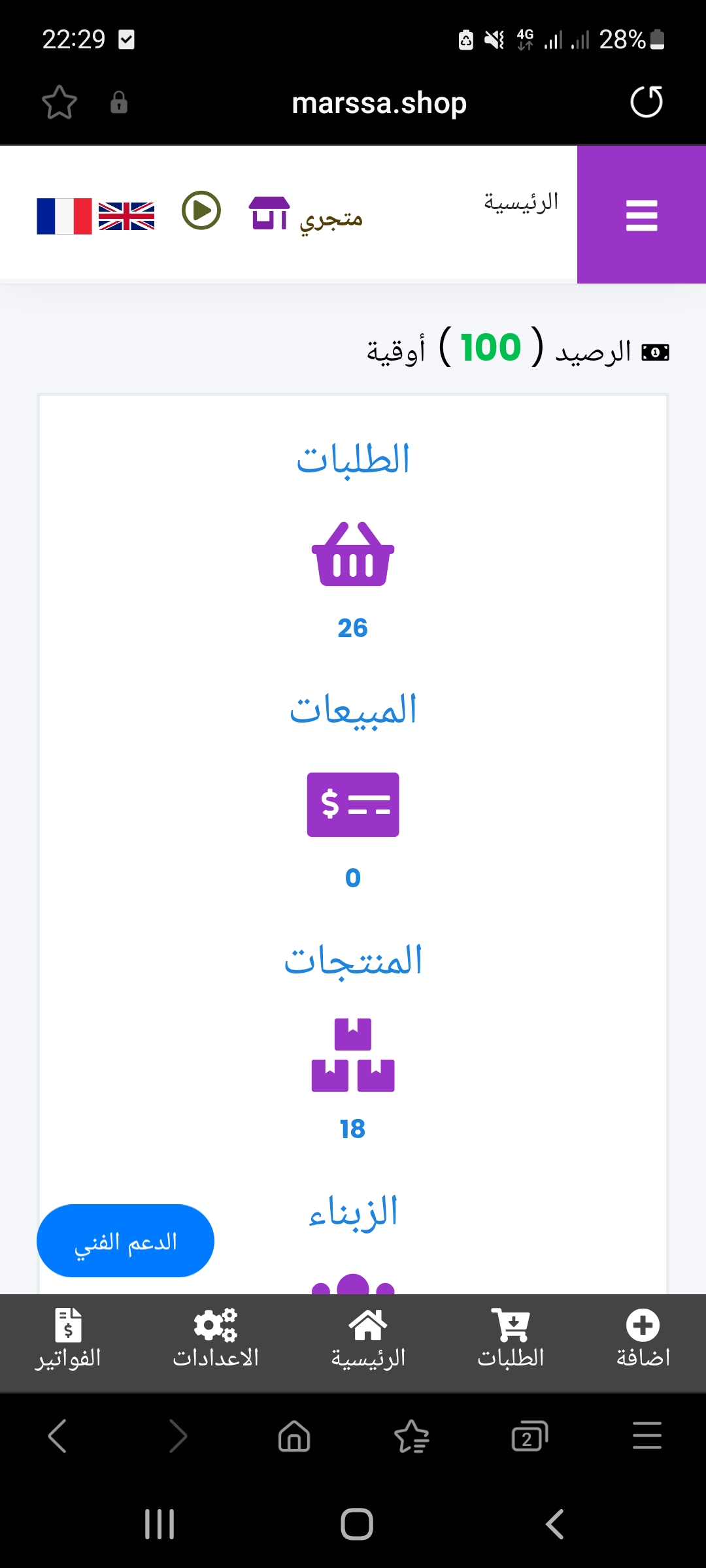This screenshot has height=1568, width=706.
Task: Open browser tabs switcher showing 2
Action: (x=529, y=1436)
